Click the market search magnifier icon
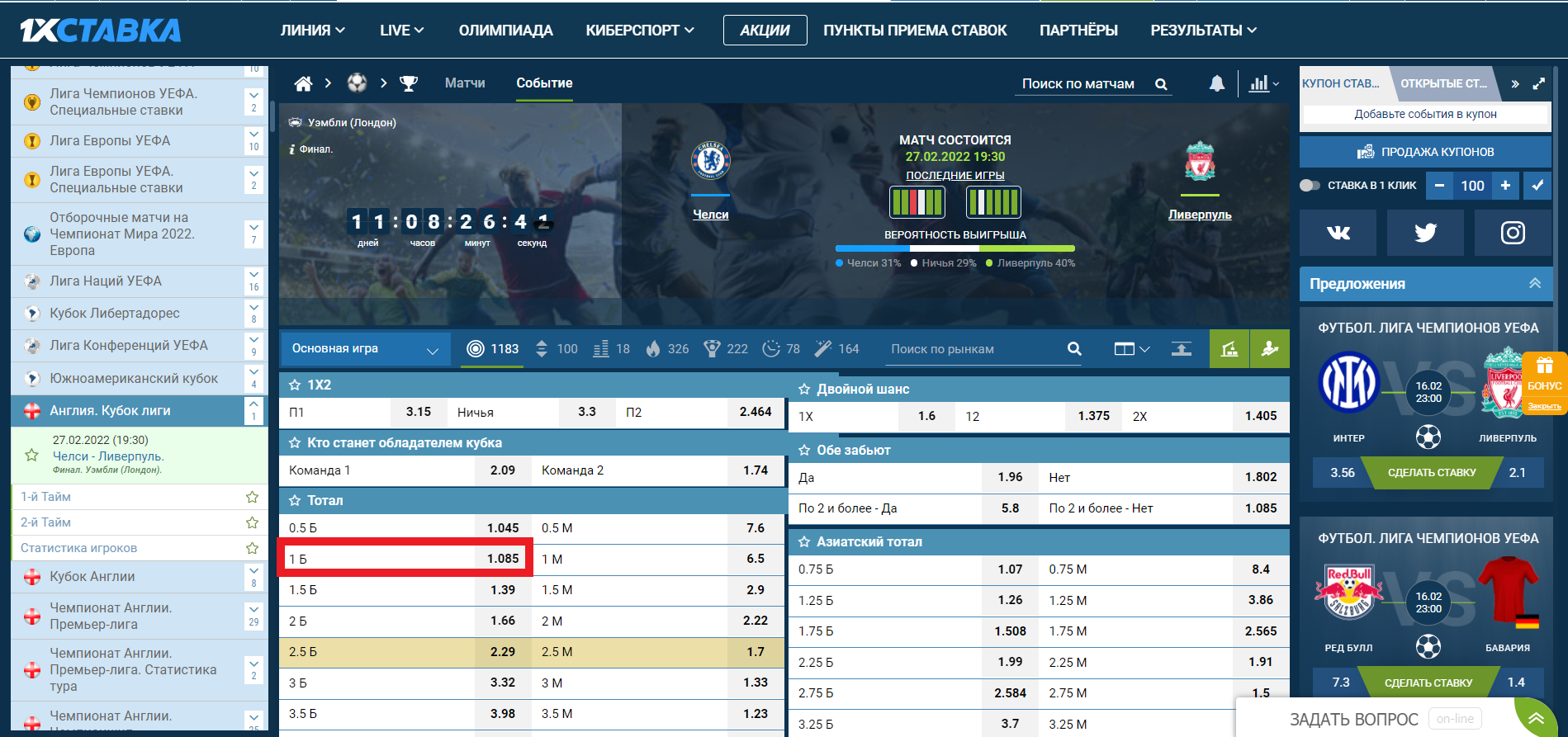The image size is (1568, 737). pos(1074,349)
